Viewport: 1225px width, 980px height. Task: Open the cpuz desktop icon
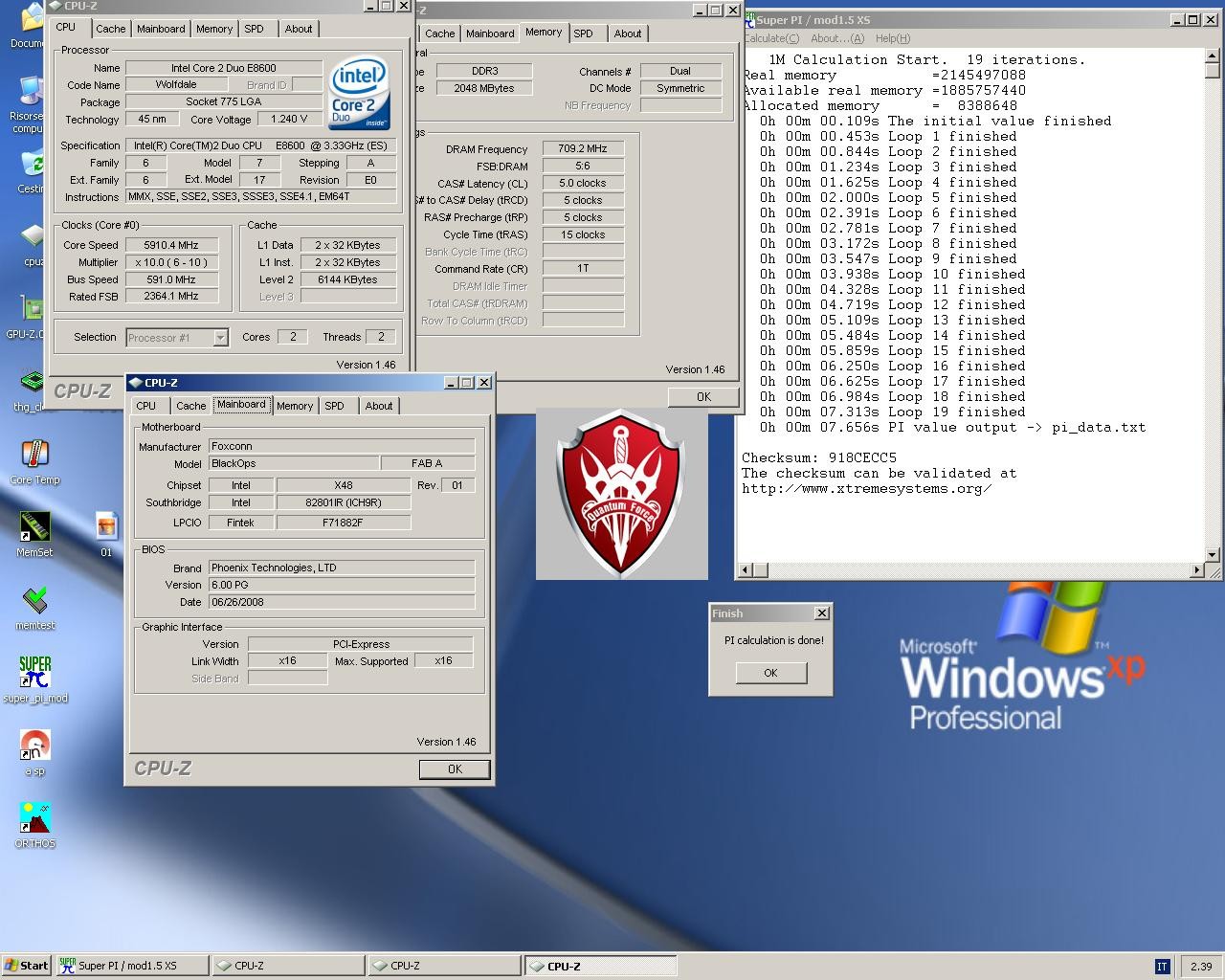tap(33, 243)
